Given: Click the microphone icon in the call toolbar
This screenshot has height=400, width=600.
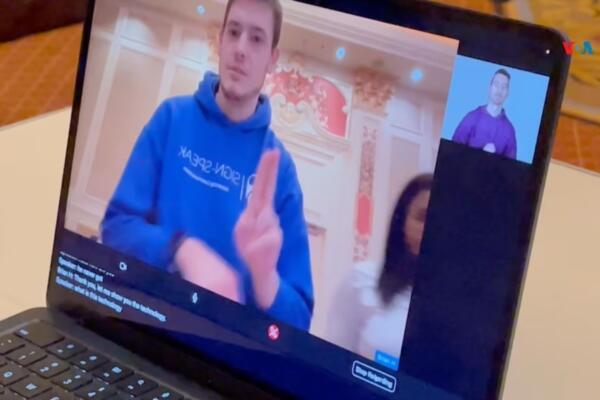Looking at the screenshot, I should coord(195,297).
